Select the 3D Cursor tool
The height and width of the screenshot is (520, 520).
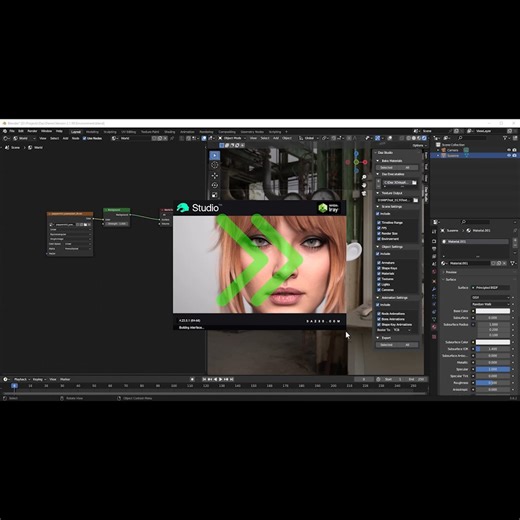[215, 165]
